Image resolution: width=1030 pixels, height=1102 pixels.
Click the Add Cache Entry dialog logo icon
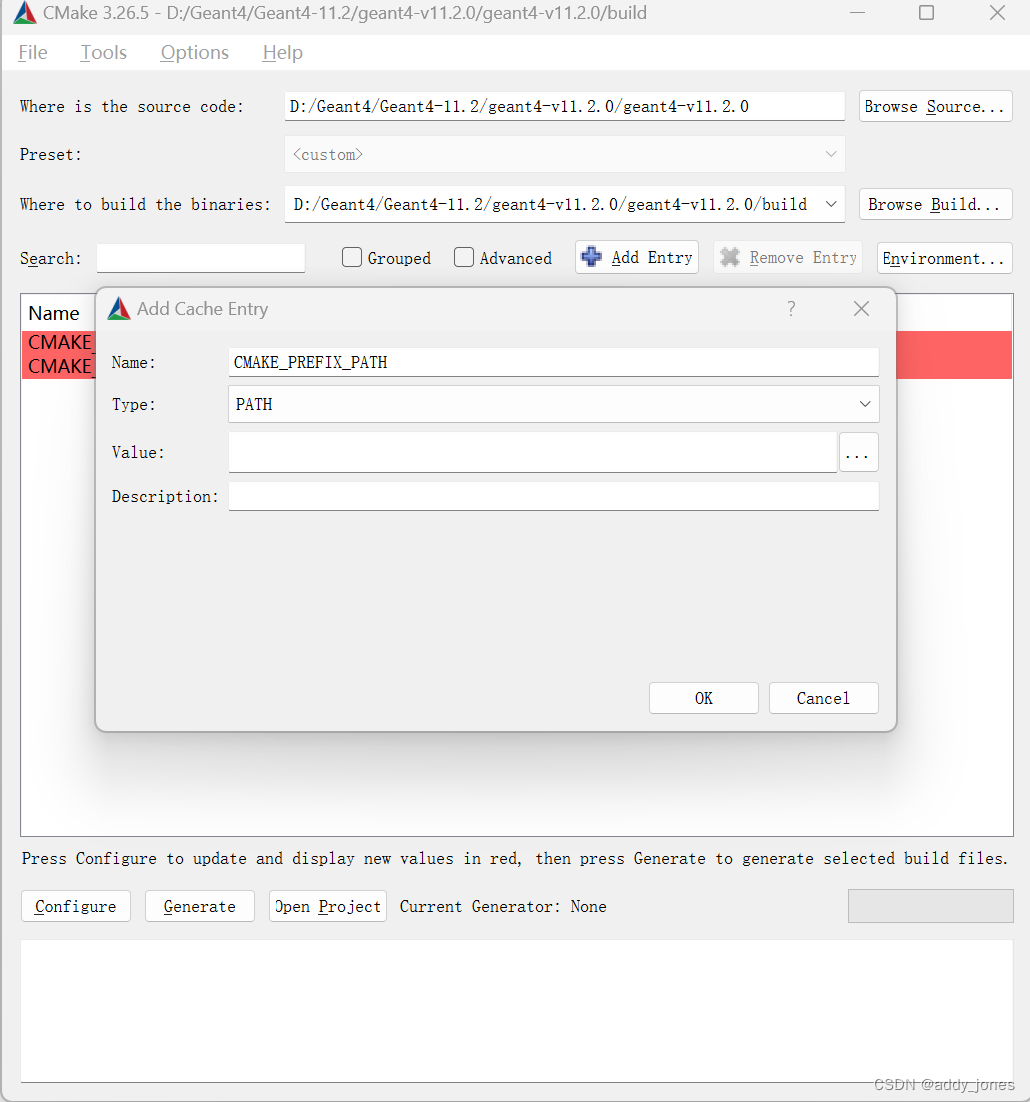tap(119, 309)
